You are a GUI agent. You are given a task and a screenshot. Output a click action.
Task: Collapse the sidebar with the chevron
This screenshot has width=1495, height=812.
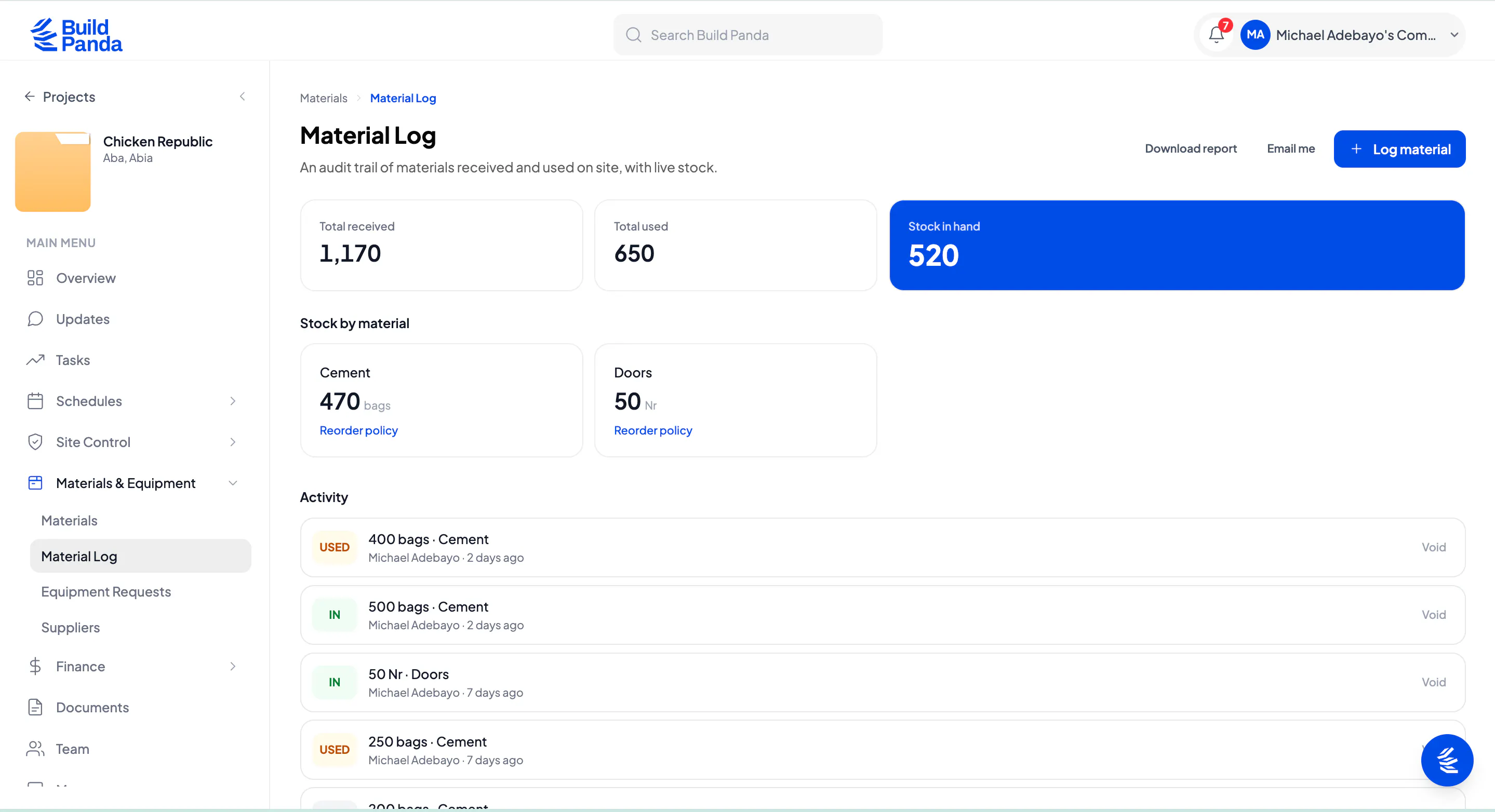(243, 96)
